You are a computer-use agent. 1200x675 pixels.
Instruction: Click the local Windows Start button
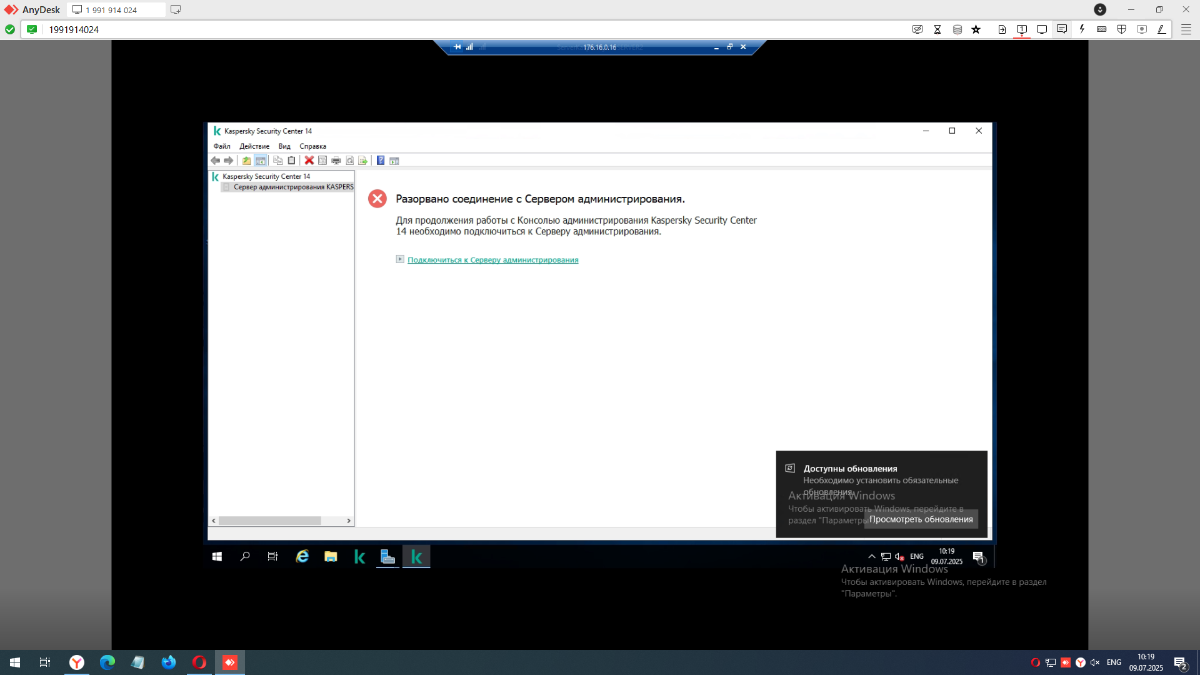(x=15, y=662)
